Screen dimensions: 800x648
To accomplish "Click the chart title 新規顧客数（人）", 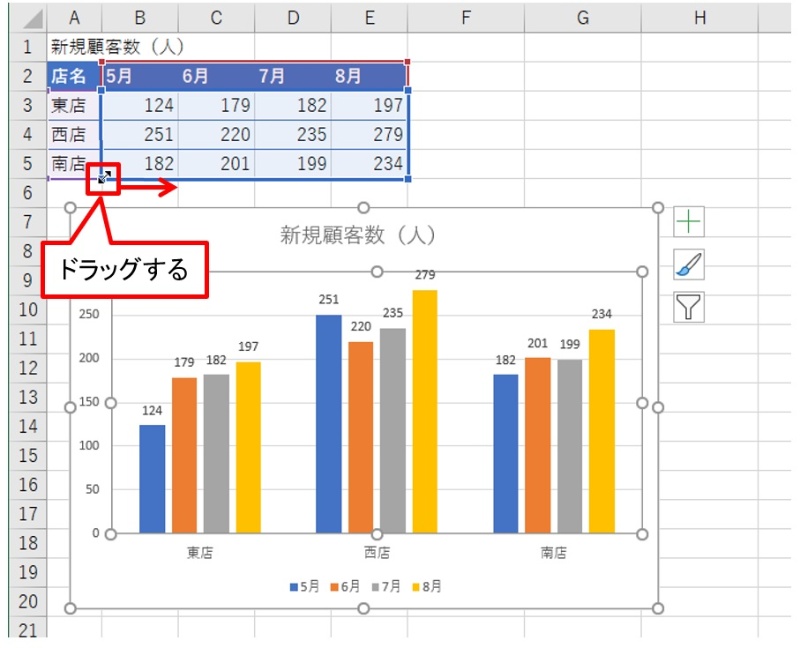I will (x=361, y=232).
